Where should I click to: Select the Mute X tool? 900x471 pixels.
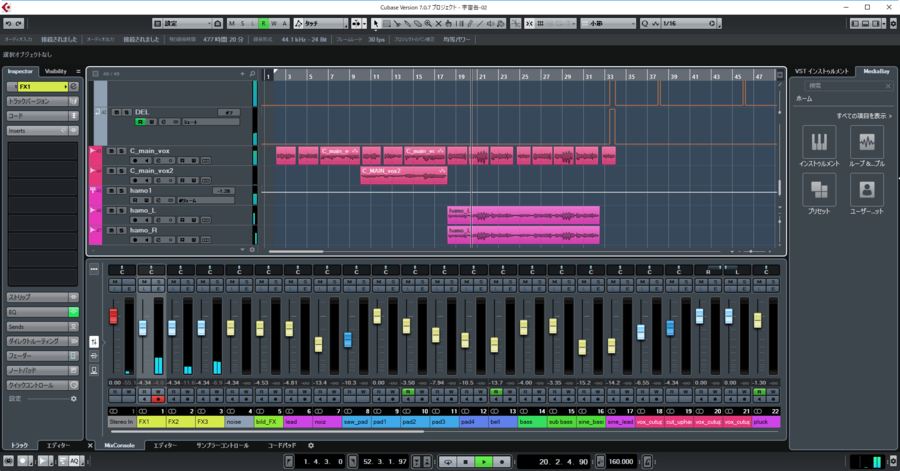(439, 24)
